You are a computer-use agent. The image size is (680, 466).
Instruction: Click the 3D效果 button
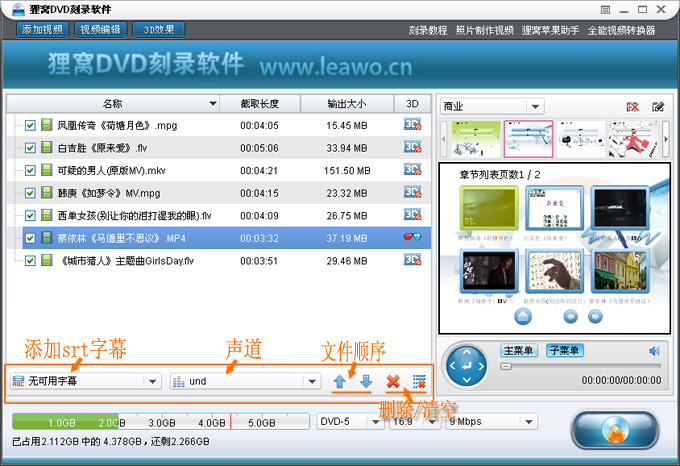click(159, 29)
